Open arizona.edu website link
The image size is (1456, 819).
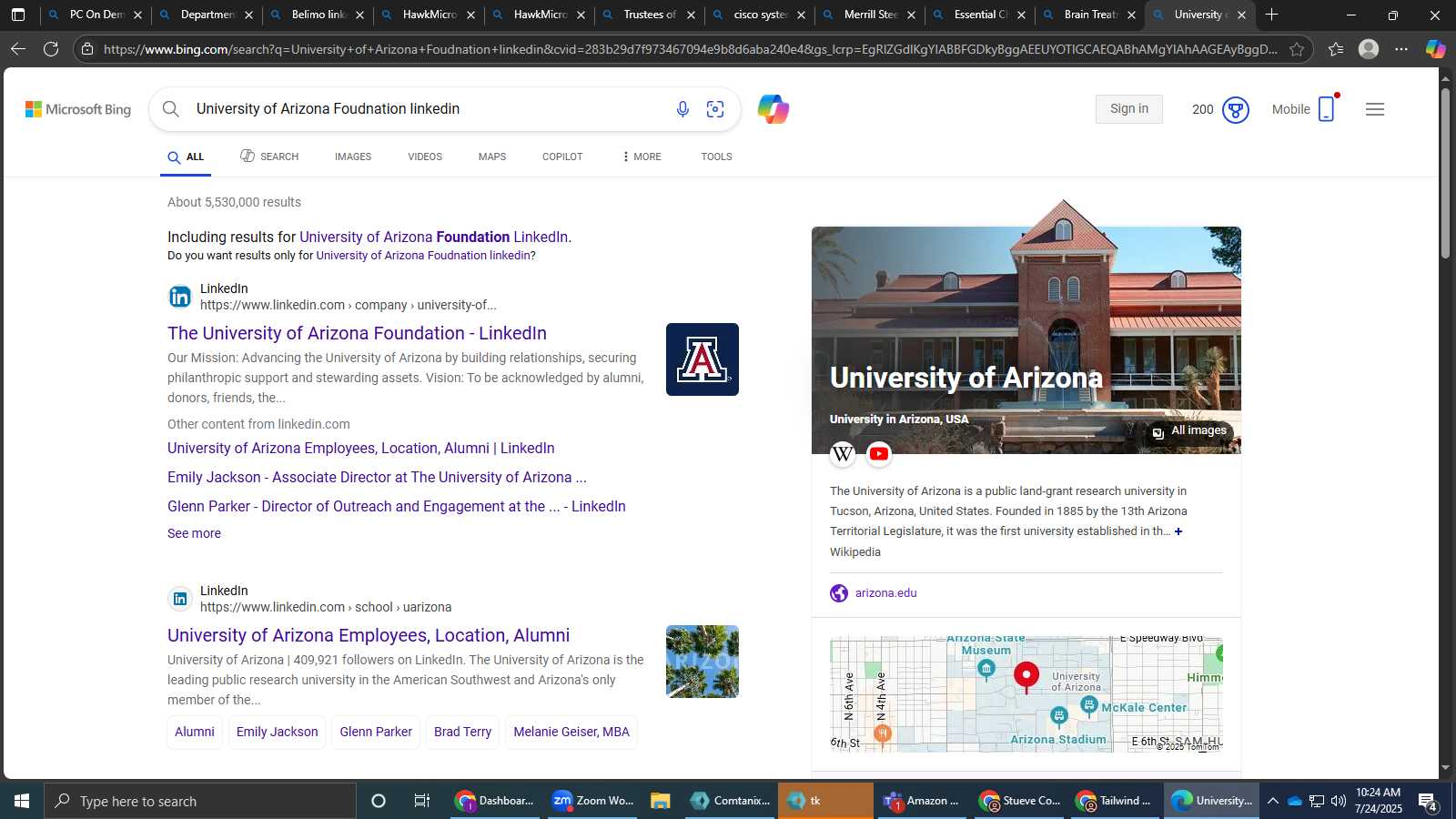(886, 593)
